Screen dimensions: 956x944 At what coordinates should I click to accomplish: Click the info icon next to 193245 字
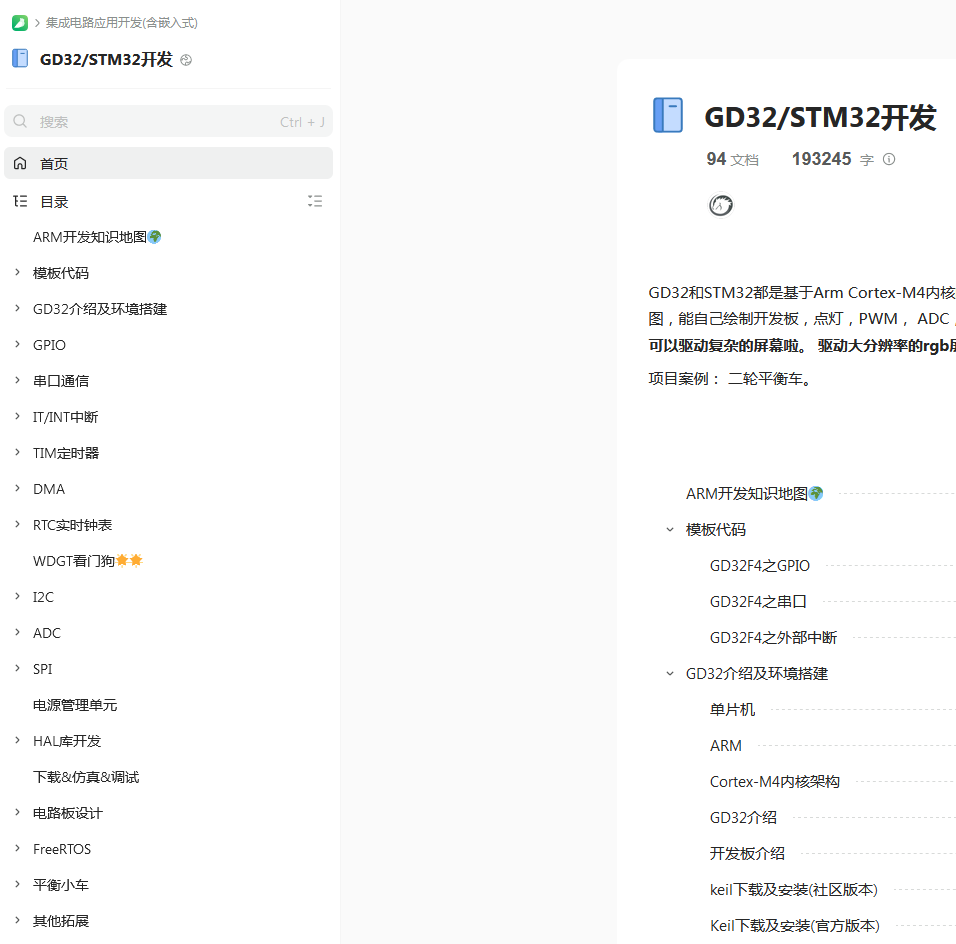coord(889,159)
